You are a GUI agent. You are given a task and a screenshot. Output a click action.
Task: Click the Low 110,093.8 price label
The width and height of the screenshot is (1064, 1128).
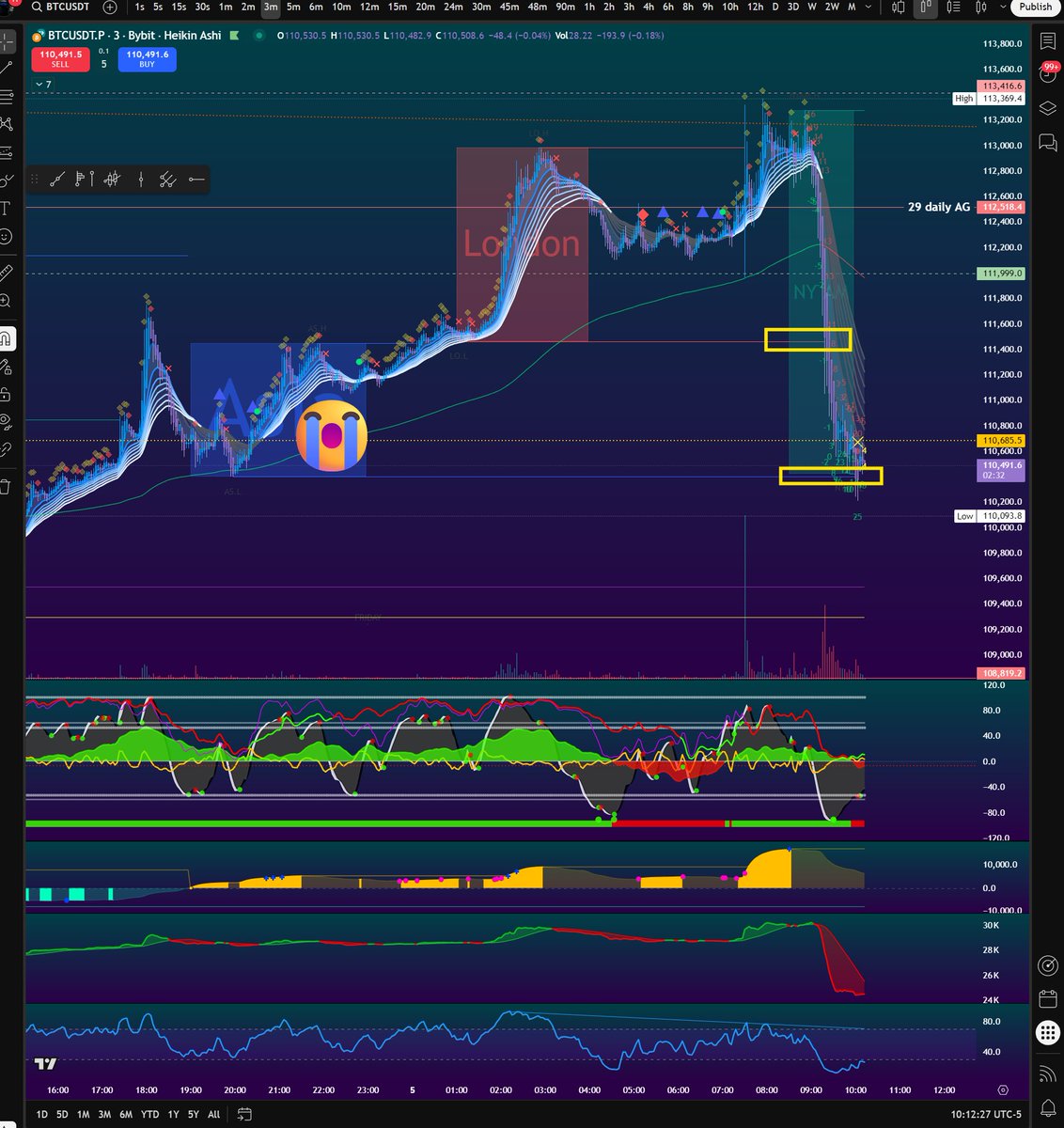point(989,516)
